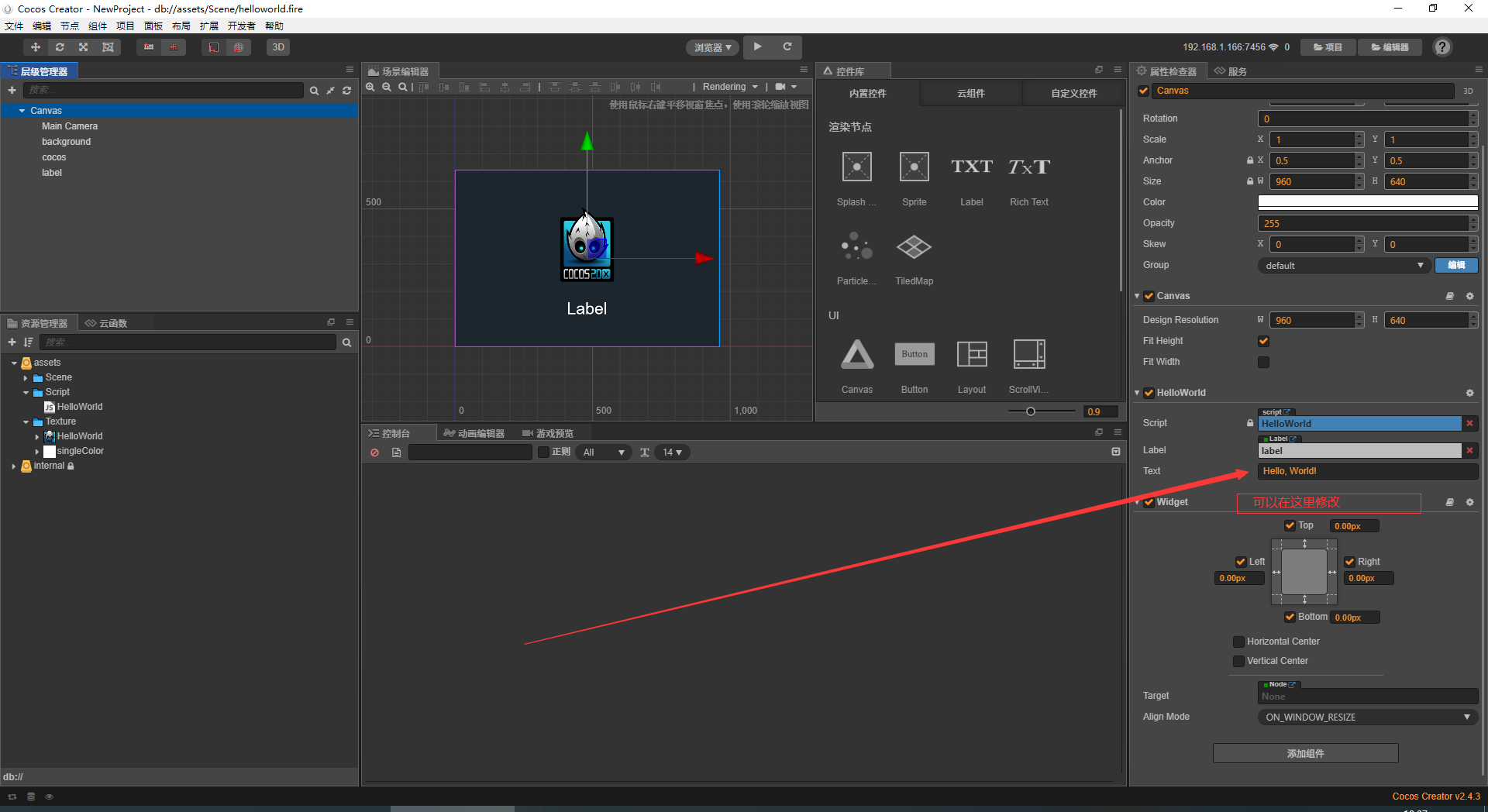Open the Group default dropdown

pos(1344,265)
